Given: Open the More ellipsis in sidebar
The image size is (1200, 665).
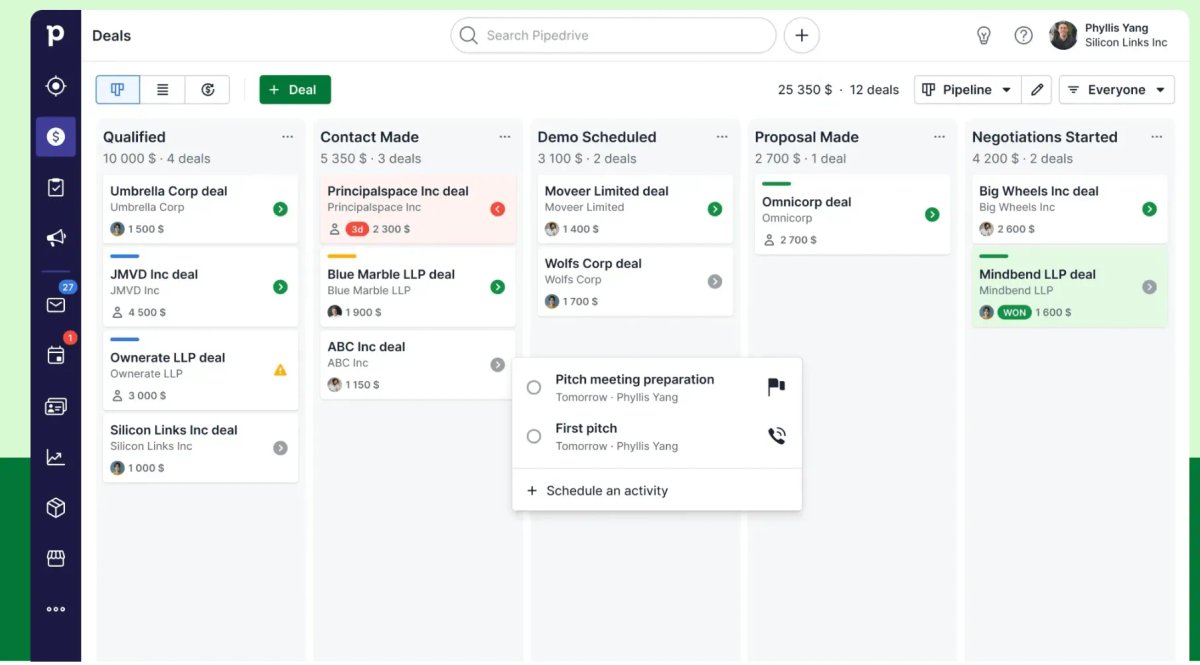Looking at the screenshot, I should pyautogui.click(x=56, y=609).
